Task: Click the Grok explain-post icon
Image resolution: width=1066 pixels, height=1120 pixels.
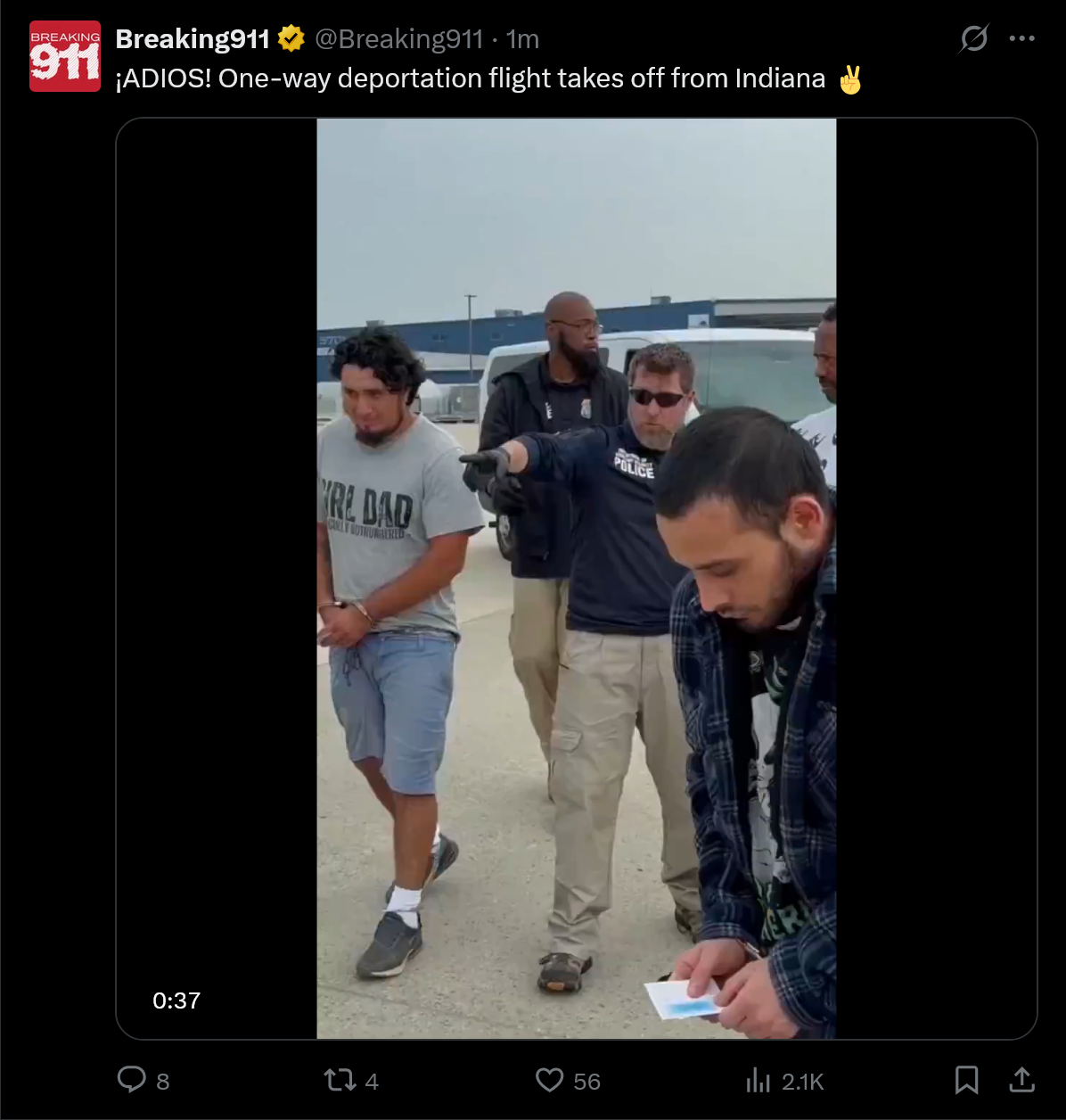Action: tap(973, 38)
